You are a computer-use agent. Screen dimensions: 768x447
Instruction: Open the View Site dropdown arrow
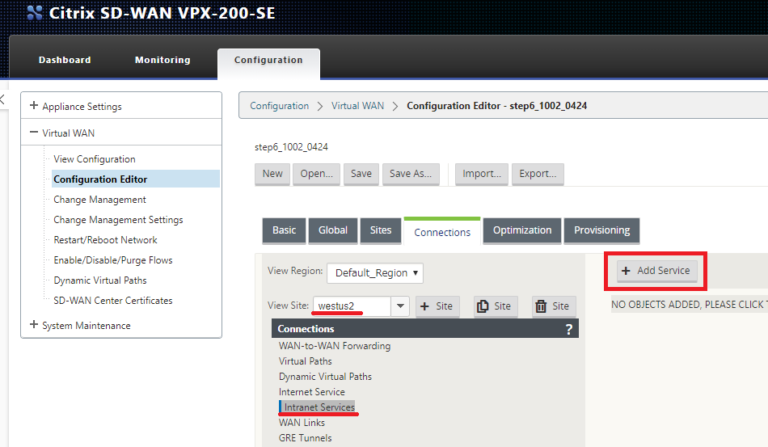point(400,306)
